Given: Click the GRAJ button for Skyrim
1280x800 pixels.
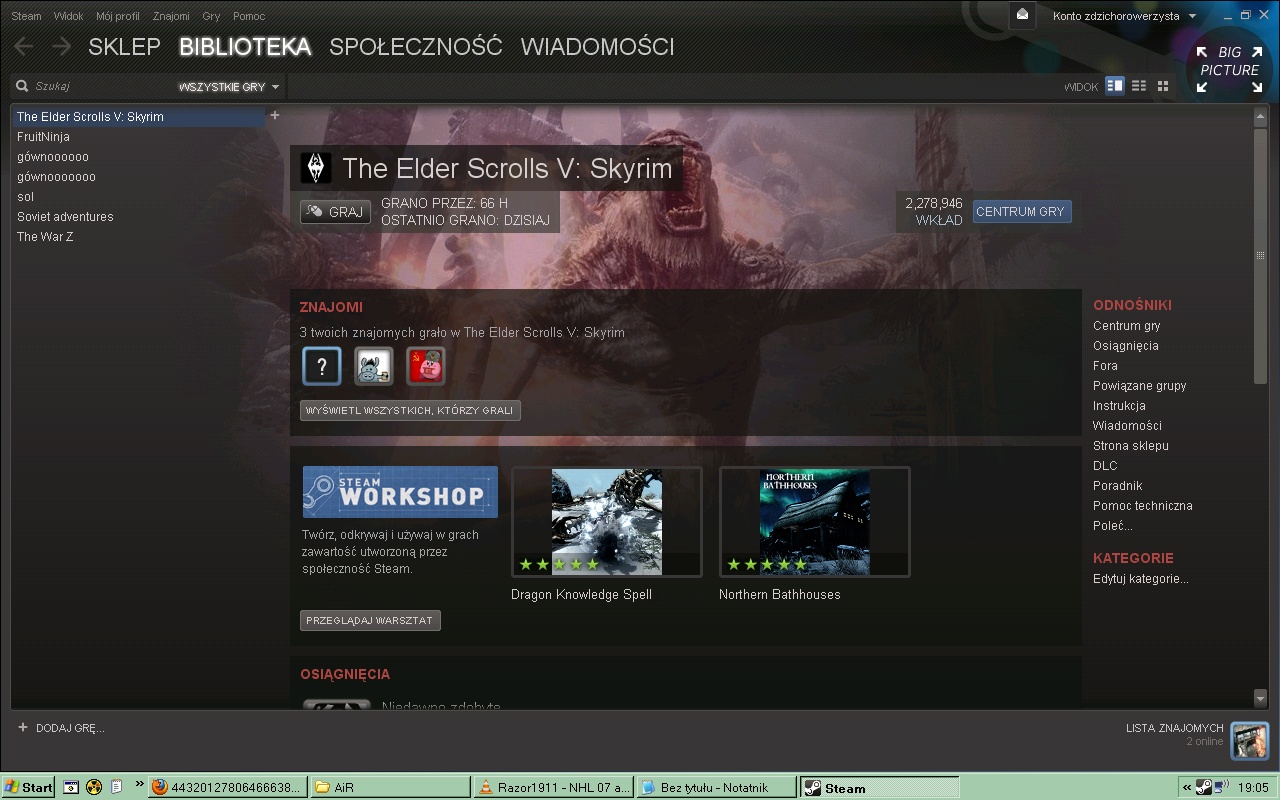Looking at the screenshot, I should 335,212.
